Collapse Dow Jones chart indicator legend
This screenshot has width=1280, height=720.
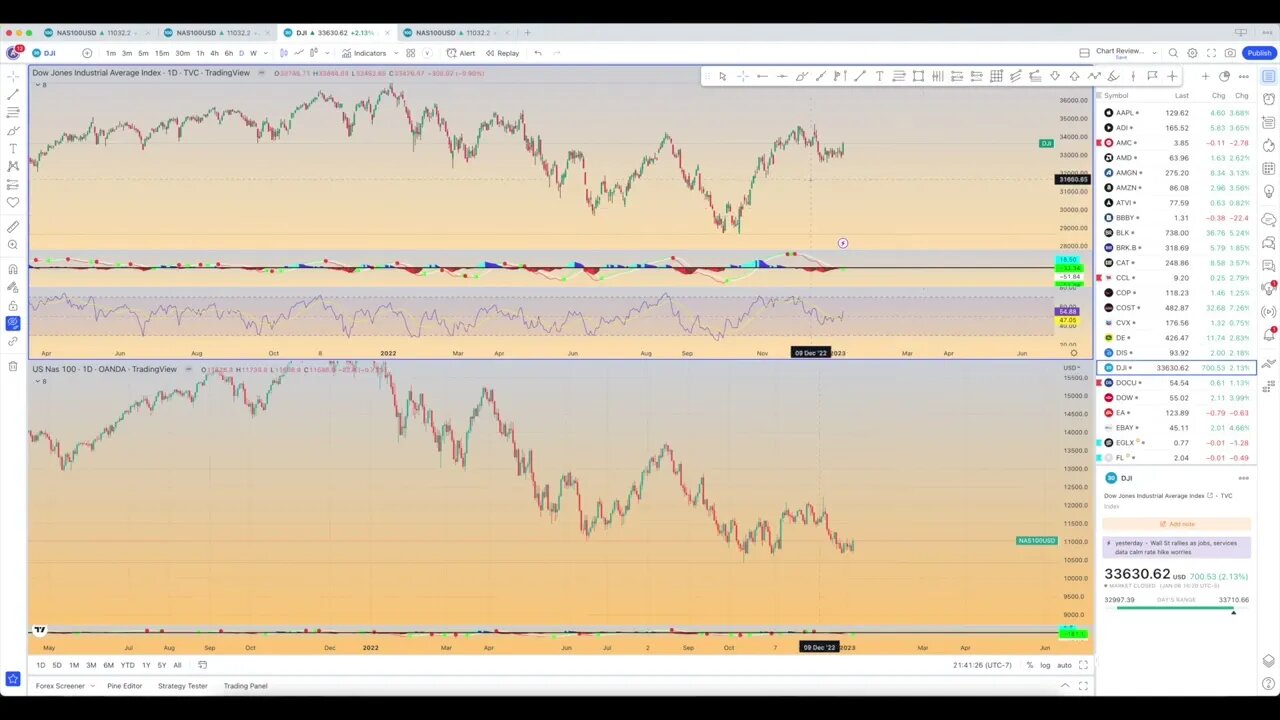coord(40,85)
